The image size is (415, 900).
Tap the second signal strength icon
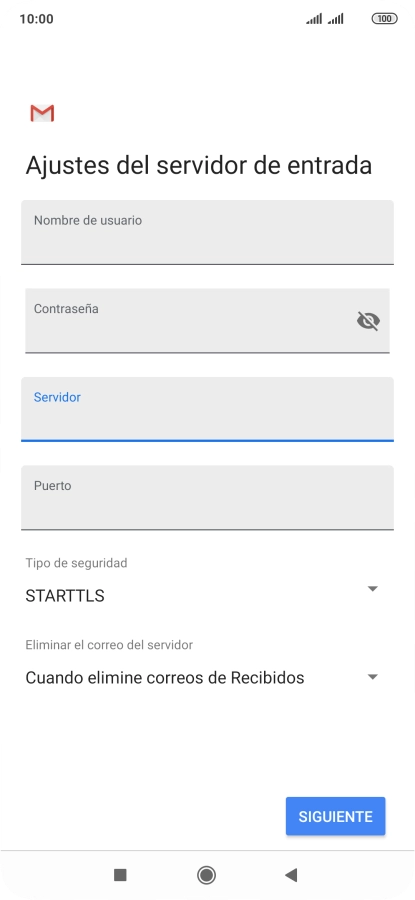[336, 19]
